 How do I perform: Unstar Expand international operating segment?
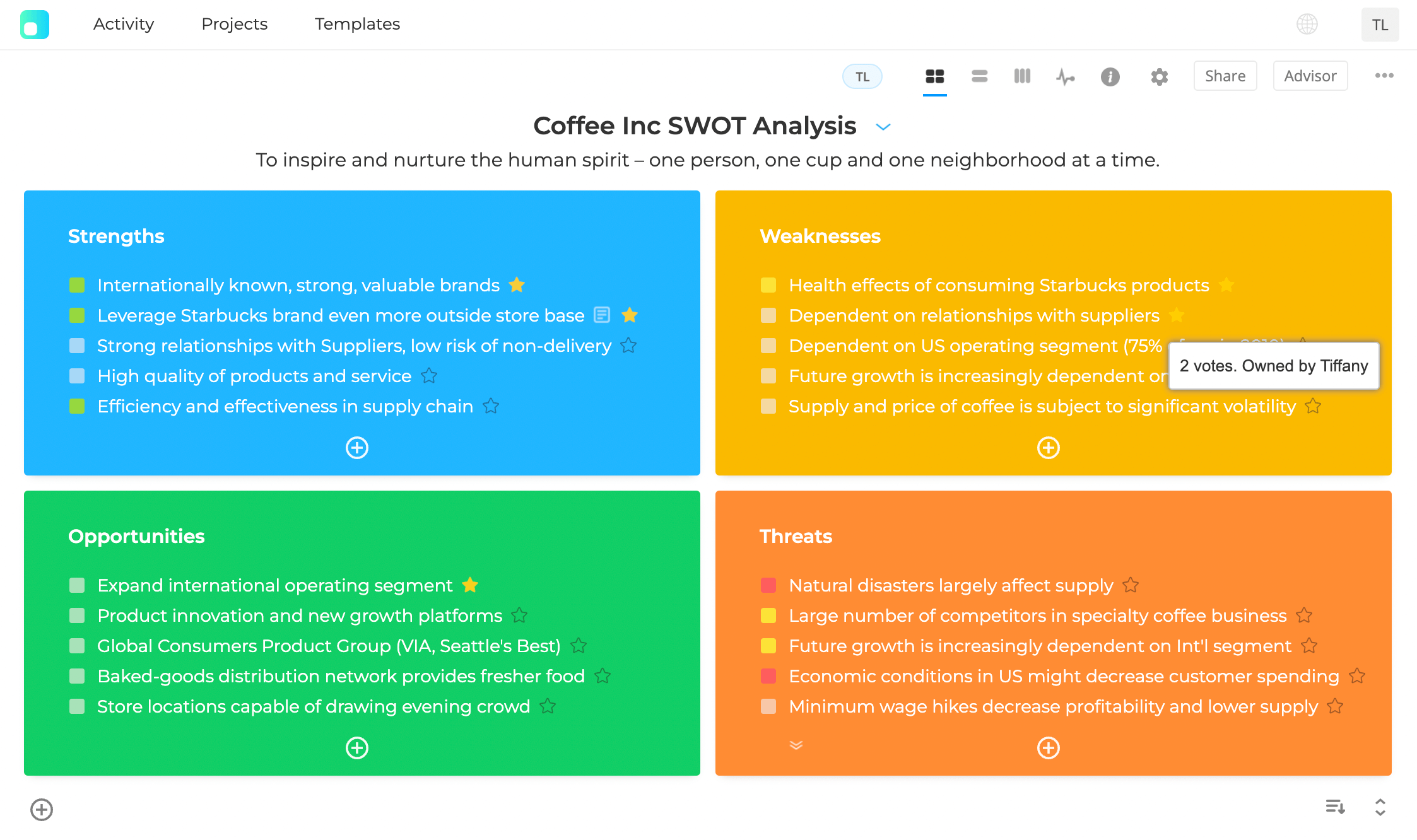470,585
